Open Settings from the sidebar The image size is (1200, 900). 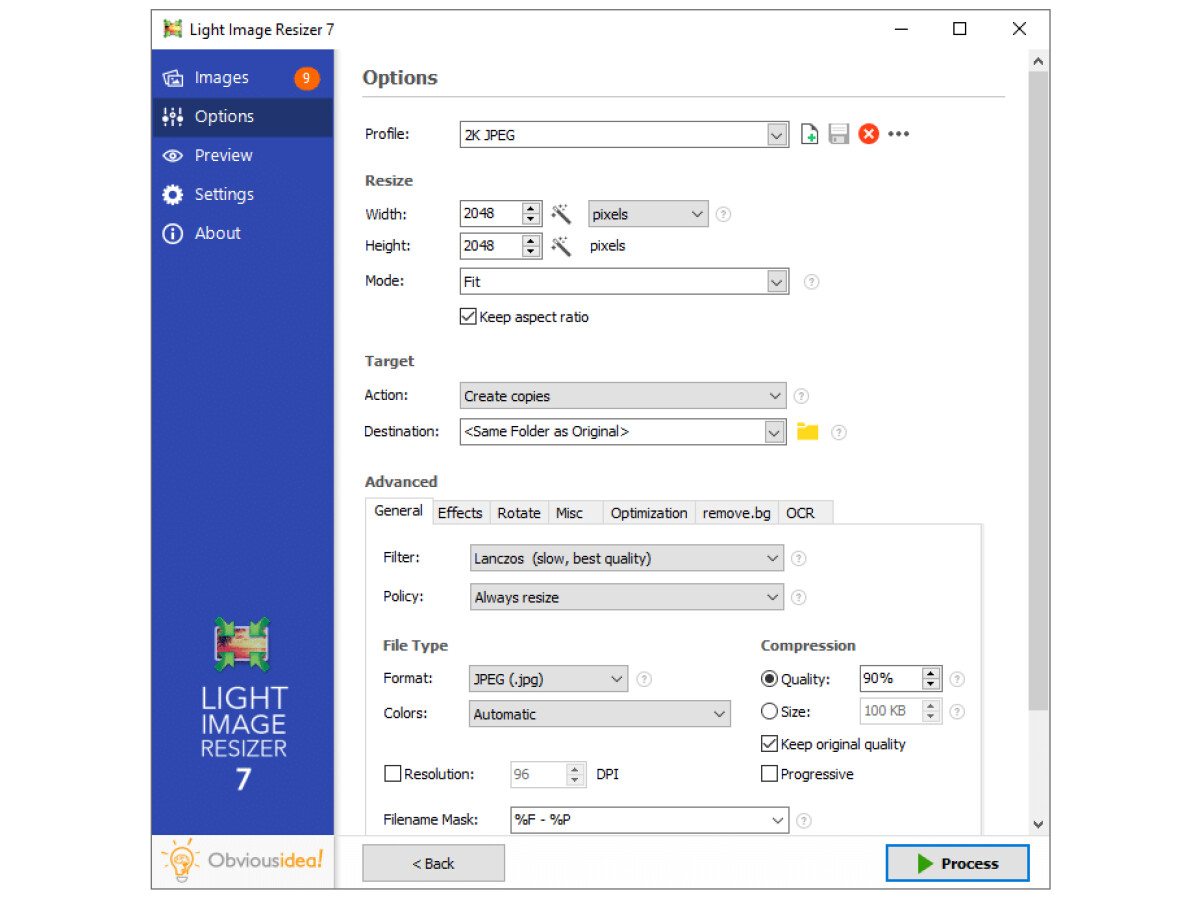pos(242,195)
